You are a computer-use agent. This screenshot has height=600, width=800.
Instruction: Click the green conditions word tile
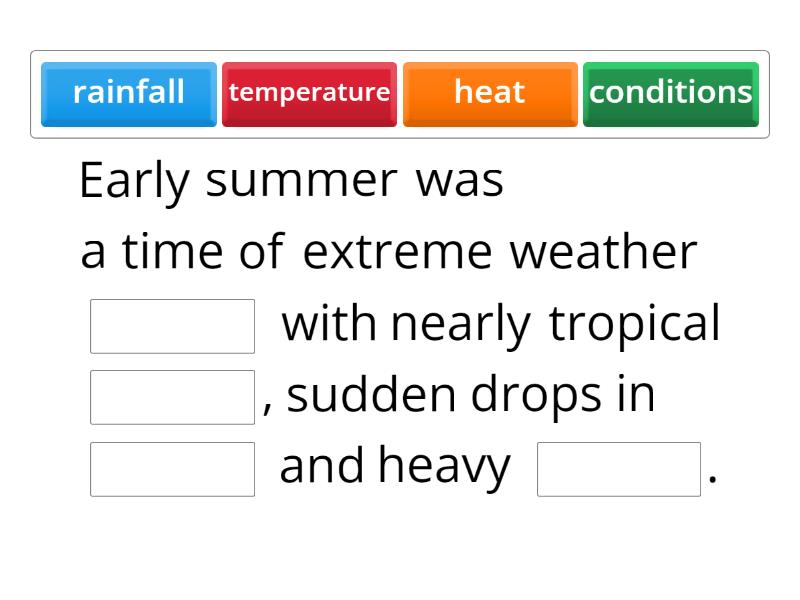[670, 94]
